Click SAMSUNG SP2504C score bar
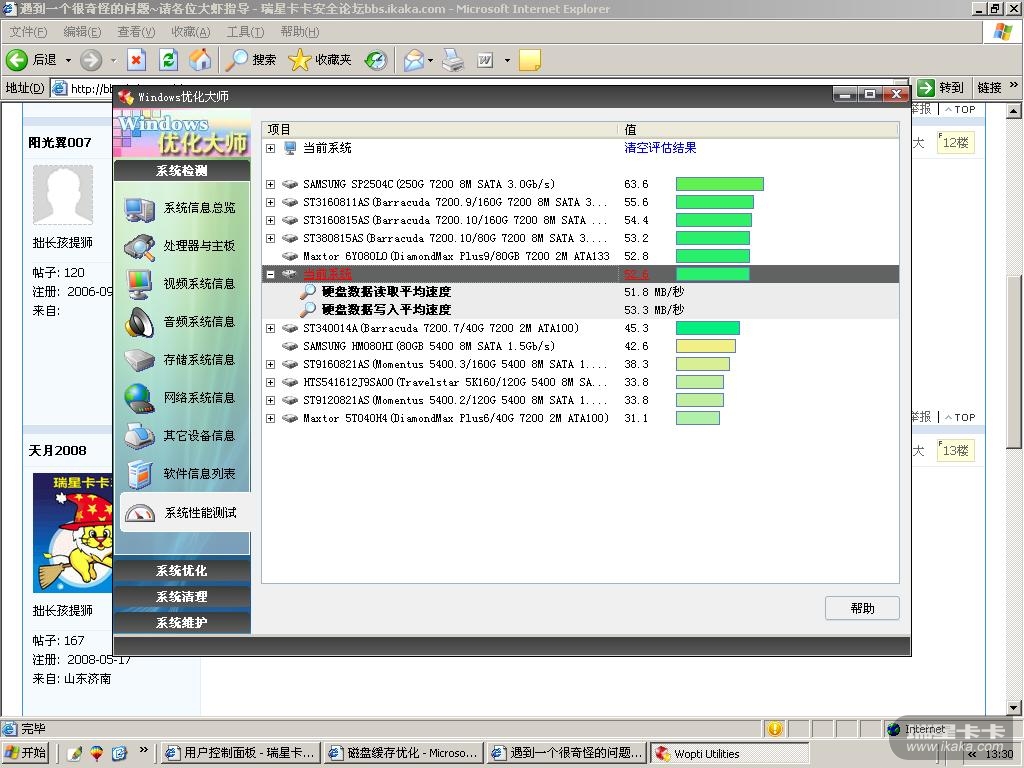This screenshot has width=1024, height=768. tap(720, 184)
